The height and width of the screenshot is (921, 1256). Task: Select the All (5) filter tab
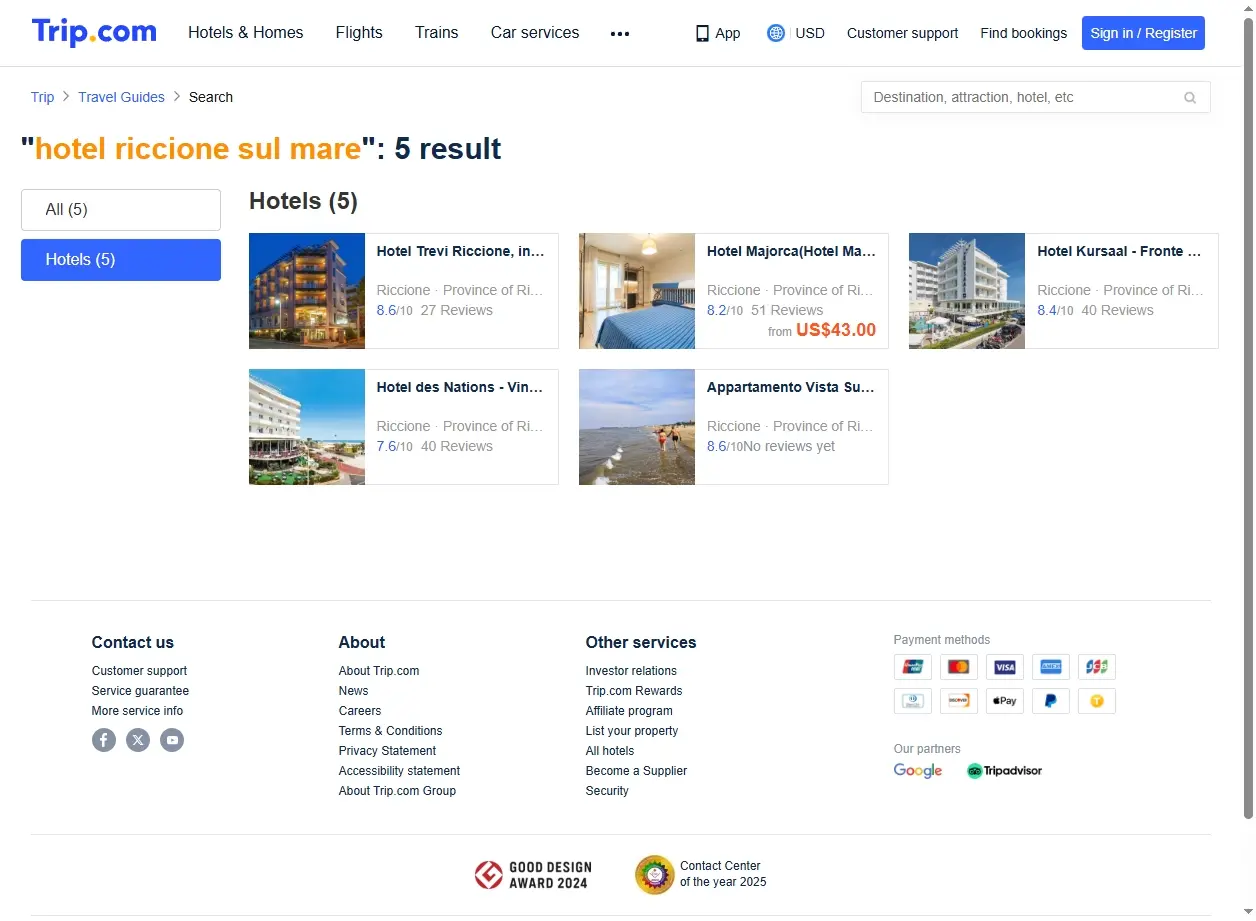pyautogui.click(x=121, y=210)
